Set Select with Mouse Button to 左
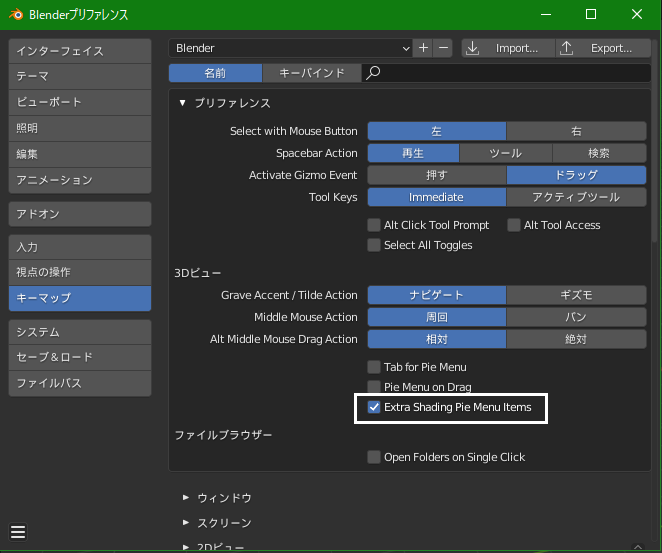This screenshot has width=662, height=553. click(x=437, y=131)
